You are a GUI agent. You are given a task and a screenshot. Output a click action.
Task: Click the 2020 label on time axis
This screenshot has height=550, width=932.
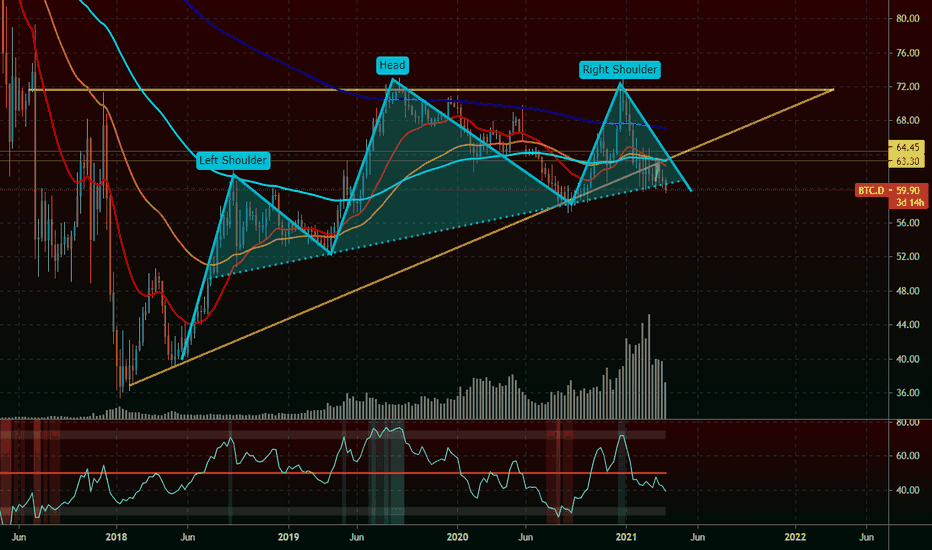(x=457, y=537)
